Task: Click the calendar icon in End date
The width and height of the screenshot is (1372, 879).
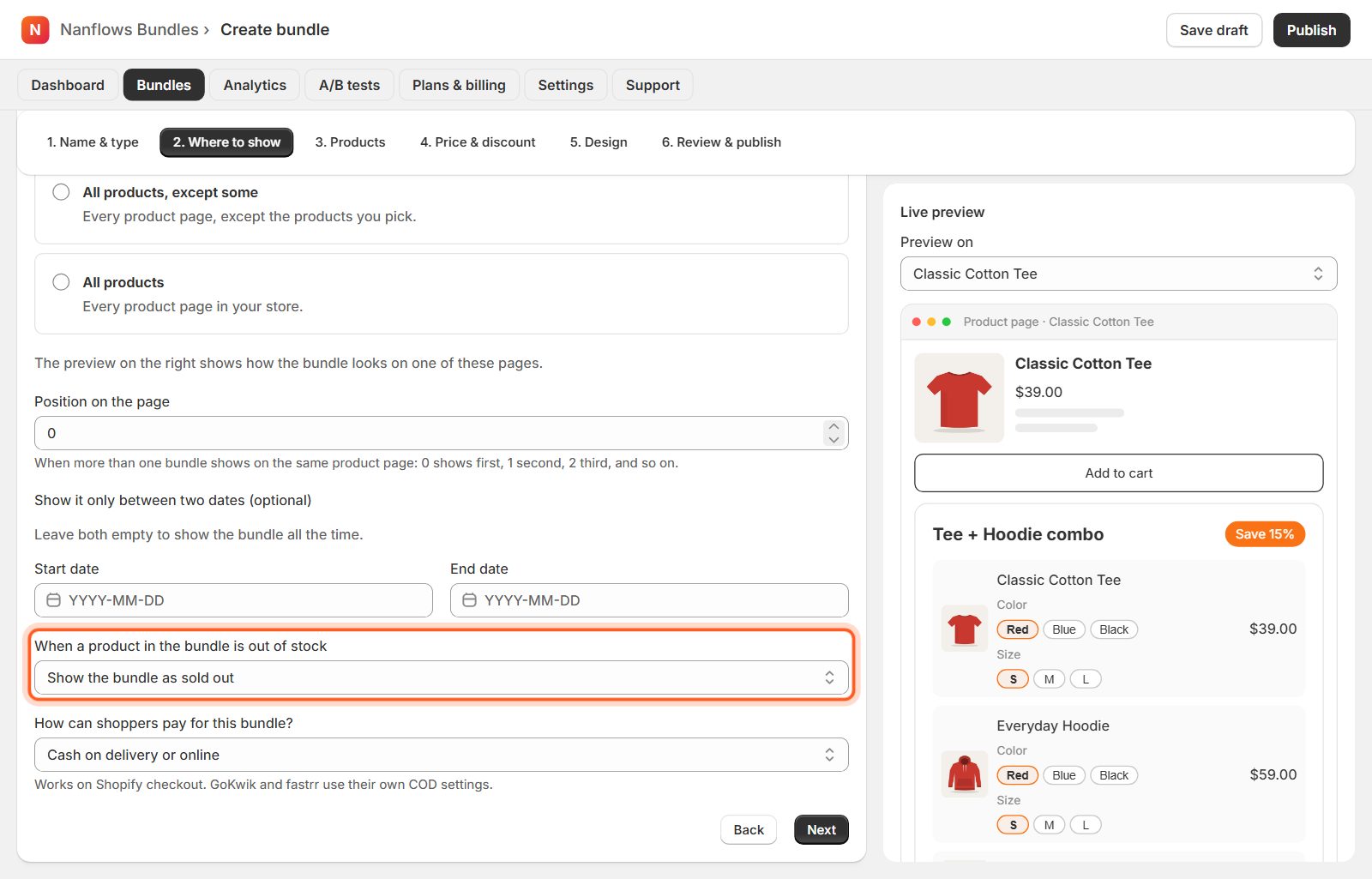Action: (x=469, y=600)
